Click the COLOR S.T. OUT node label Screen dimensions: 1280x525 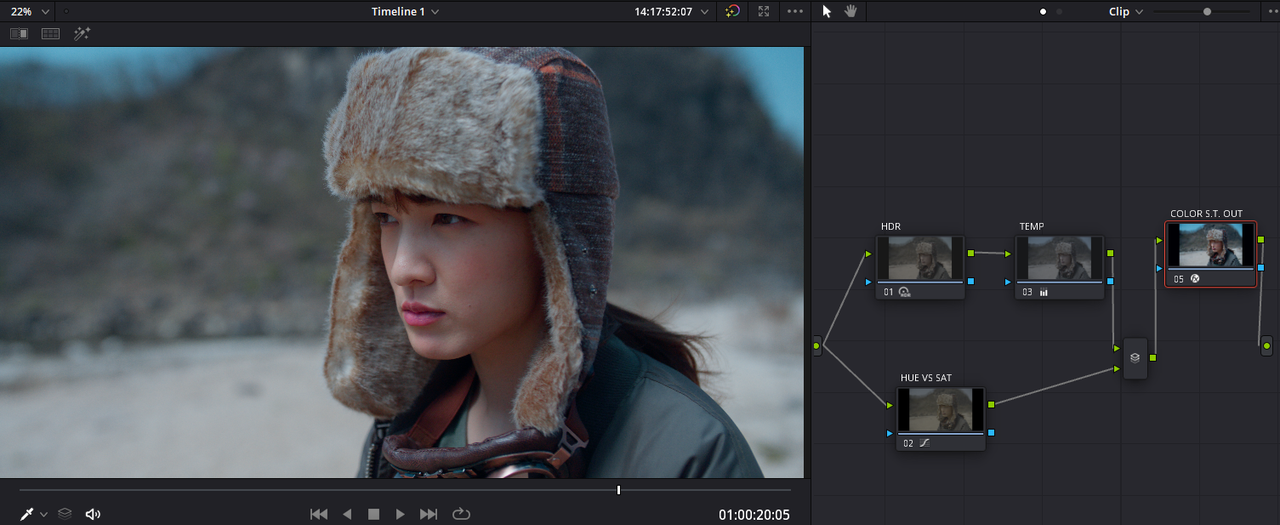1206,214
